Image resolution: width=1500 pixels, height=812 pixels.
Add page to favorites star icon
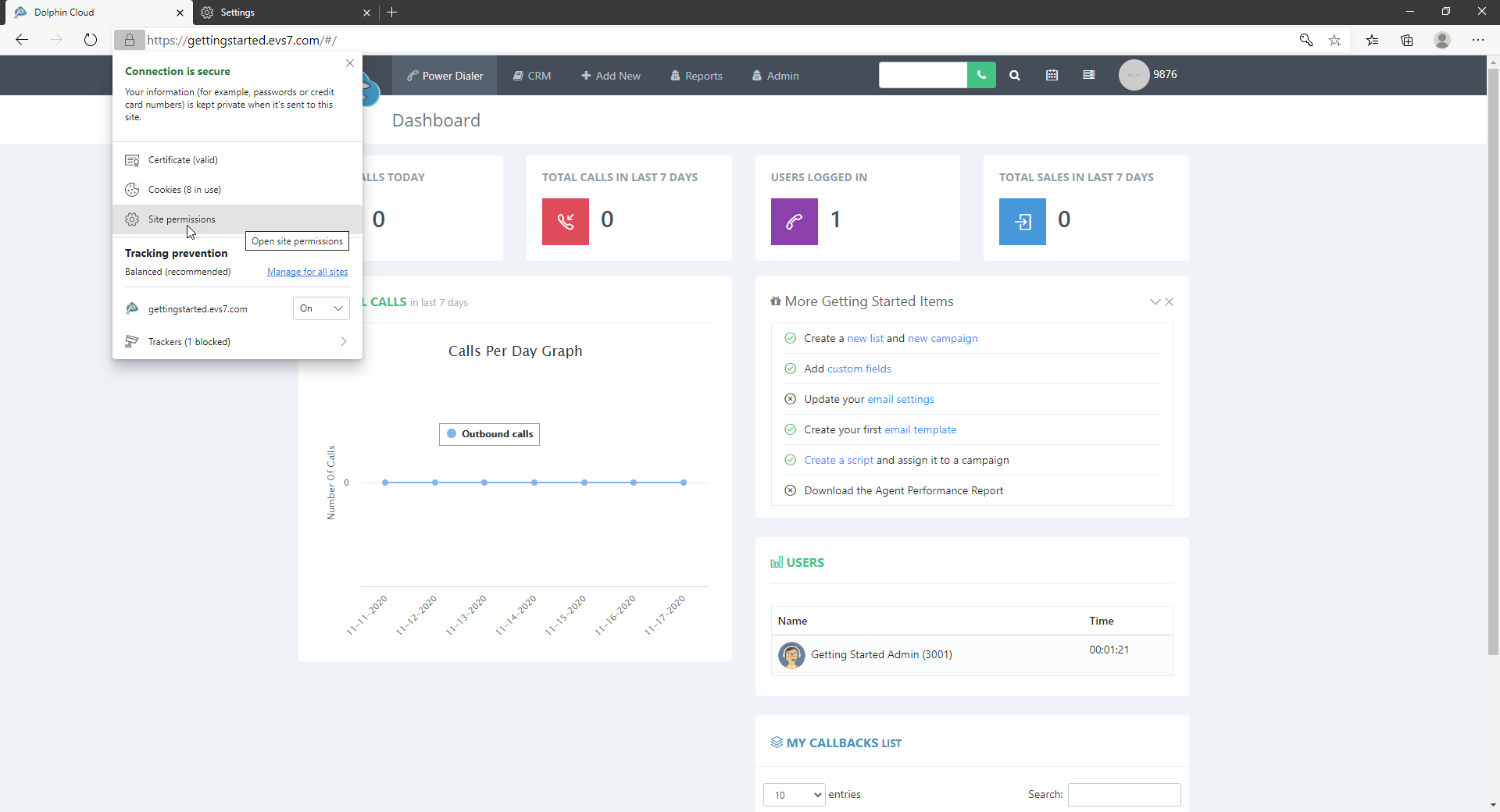1335,40
